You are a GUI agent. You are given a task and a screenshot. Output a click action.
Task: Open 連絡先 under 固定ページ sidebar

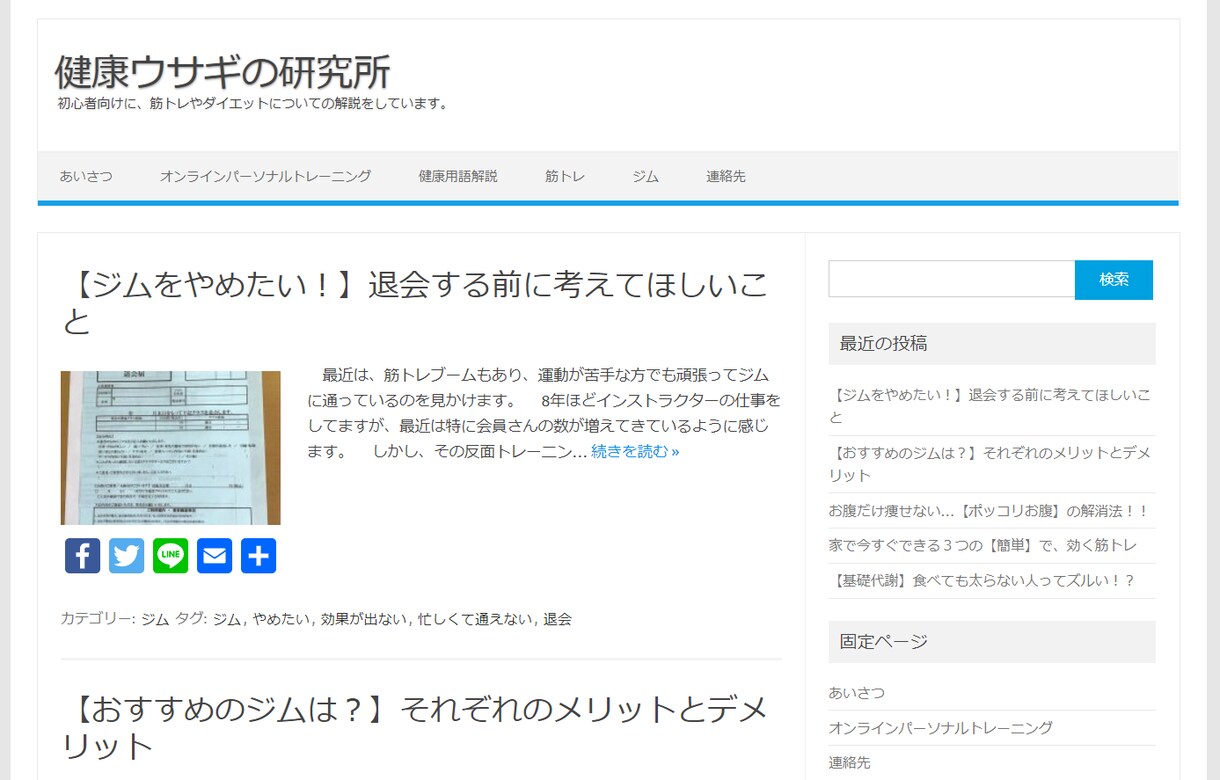click(849, 762)
